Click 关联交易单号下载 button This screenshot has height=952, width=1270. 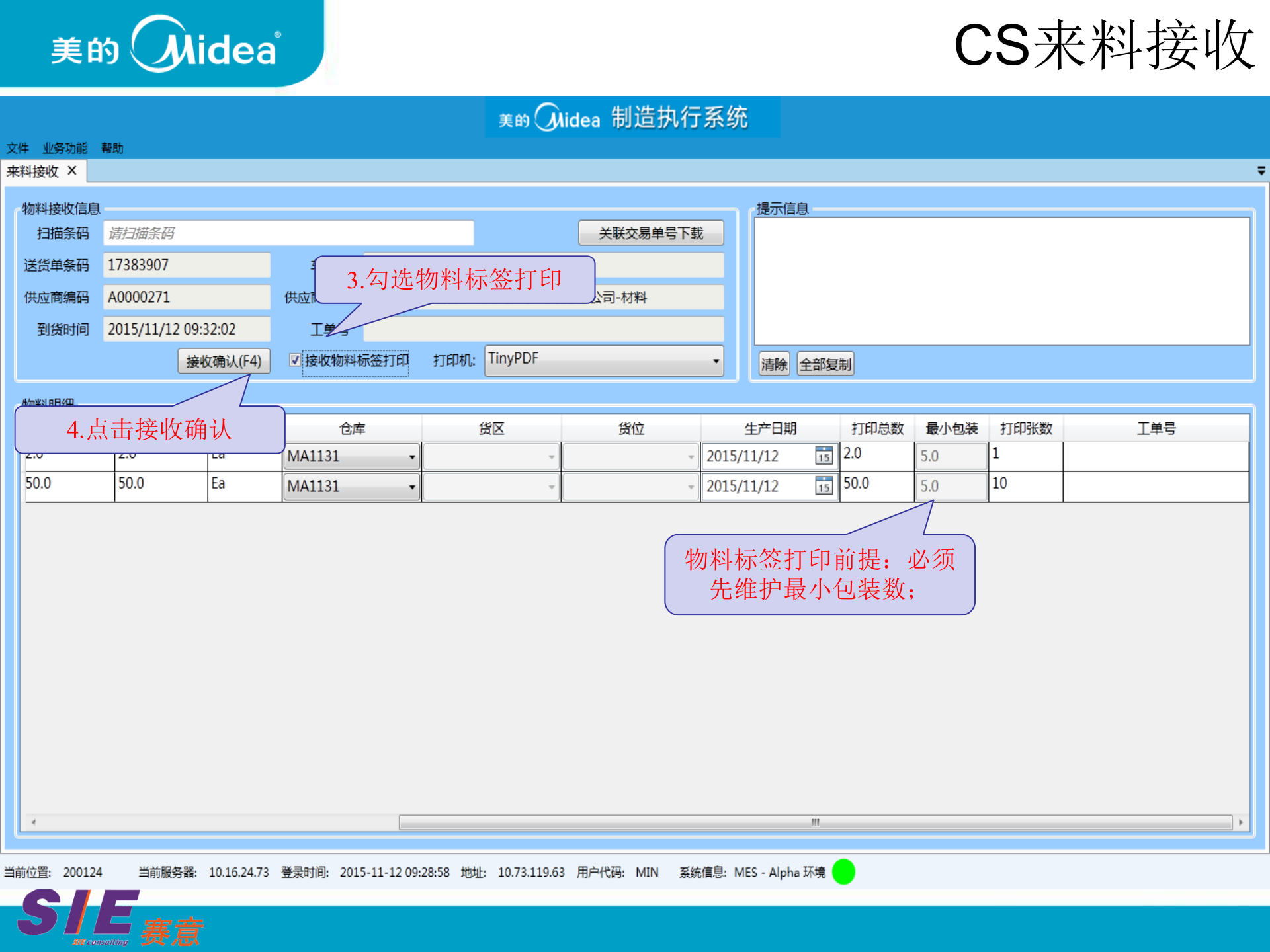651,233
